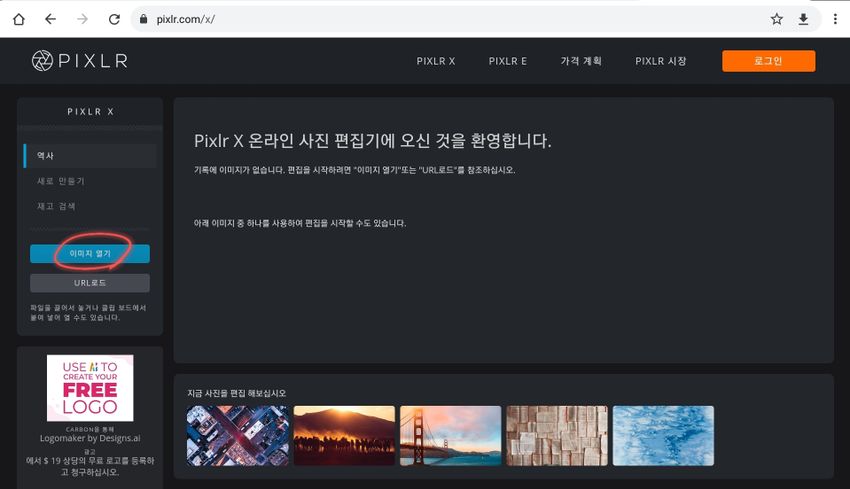Screen dimensions: 850x489
Task: Click the blue 이미지 열기 button
Action: (90, 254)
